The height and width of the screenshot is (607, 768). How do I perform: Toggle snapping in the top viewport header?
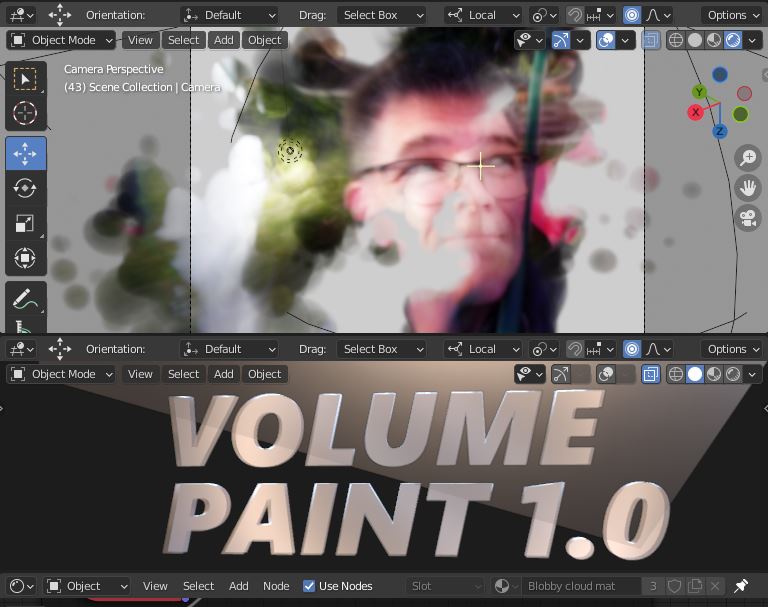[574, 16]
